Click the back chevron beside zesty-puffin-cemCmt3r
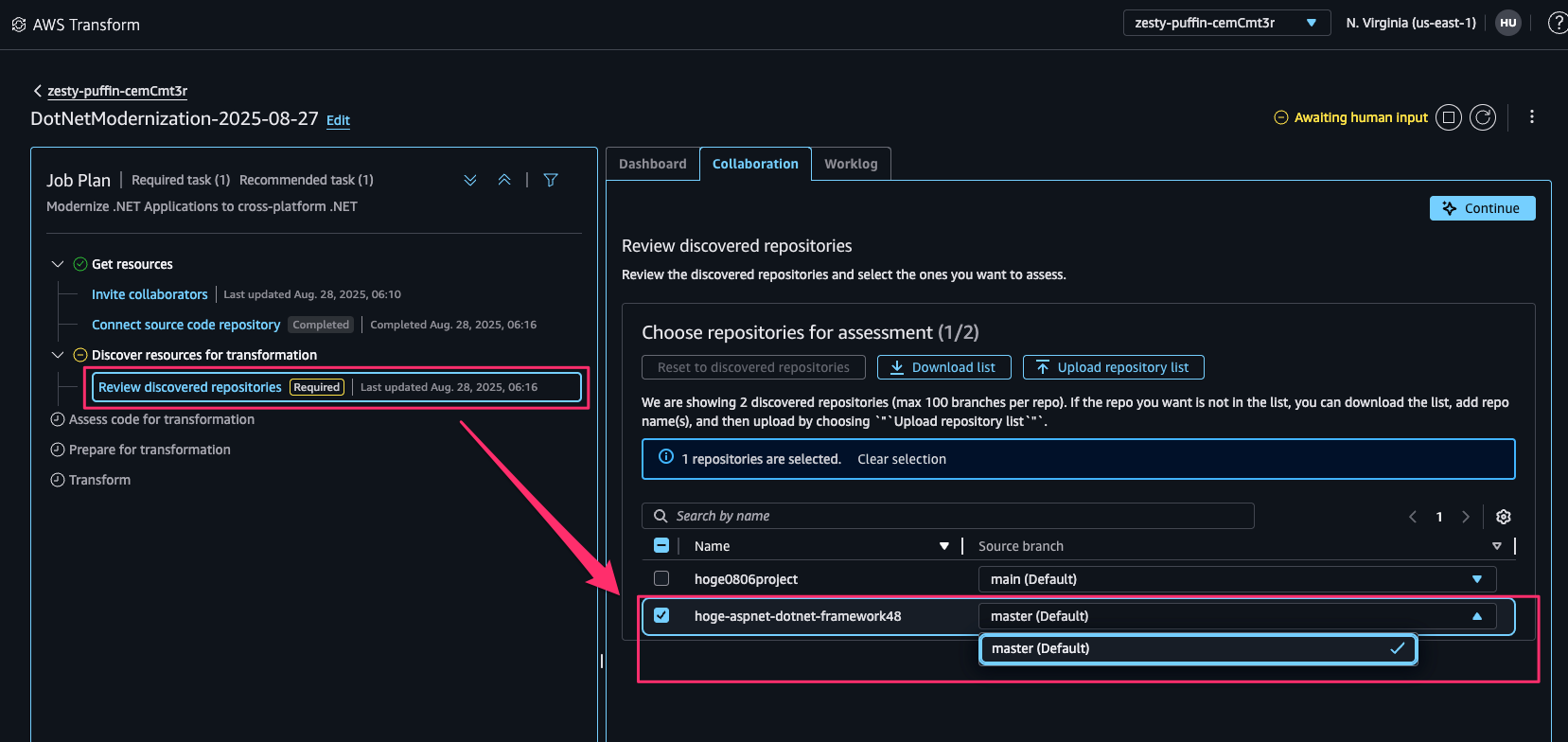 tap(38, 91)
